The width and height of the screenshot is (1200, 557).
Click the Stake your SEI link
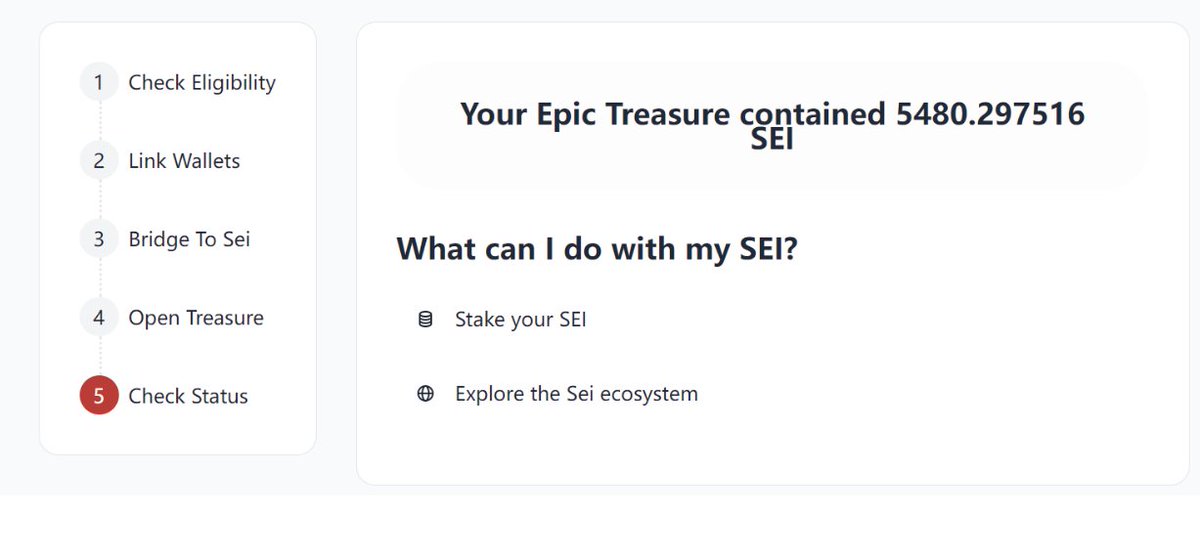520,320
